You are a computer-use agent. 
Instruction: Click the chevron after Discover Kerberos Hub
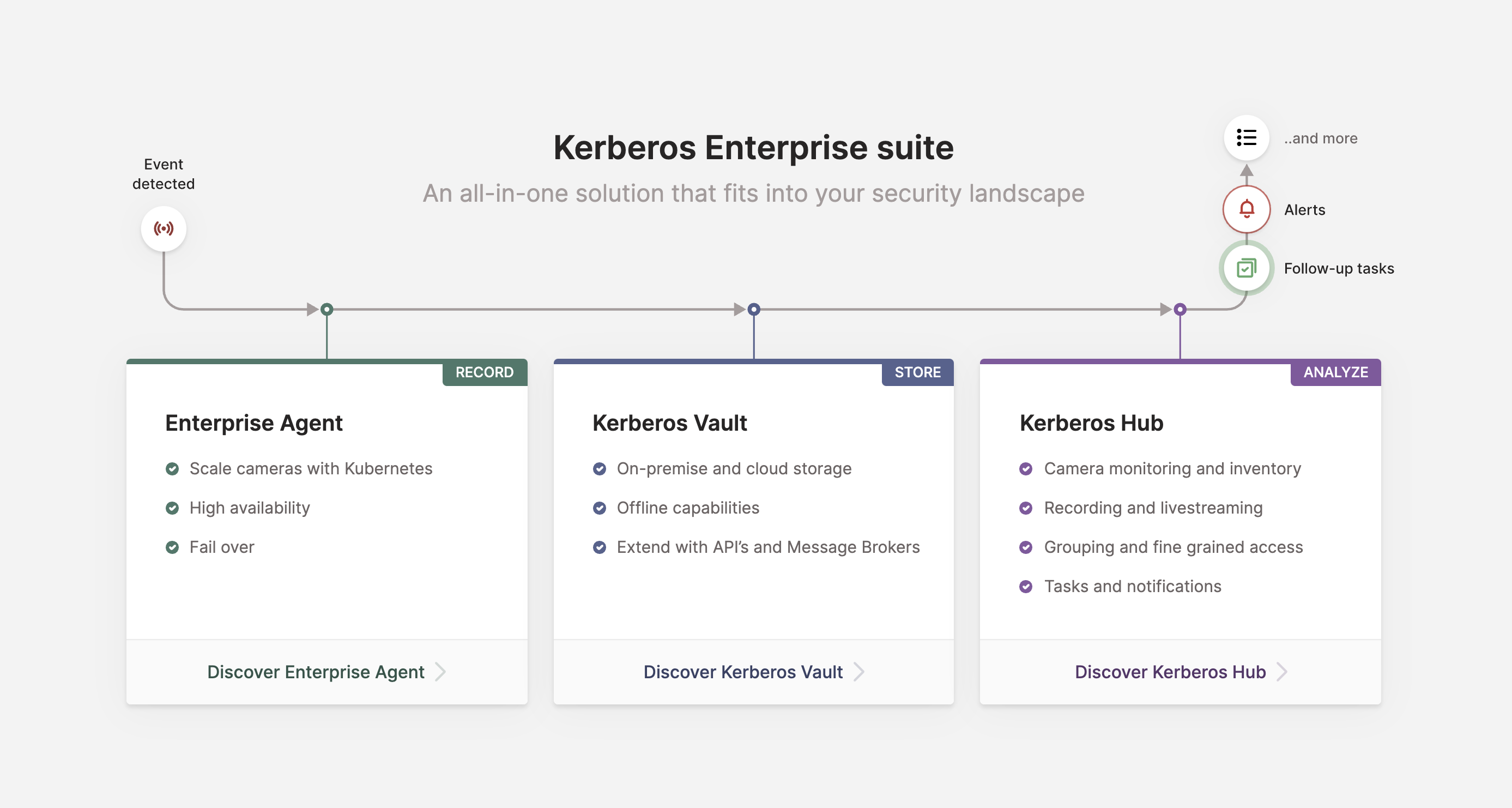pyautogui.click(x=1283, y=671)
